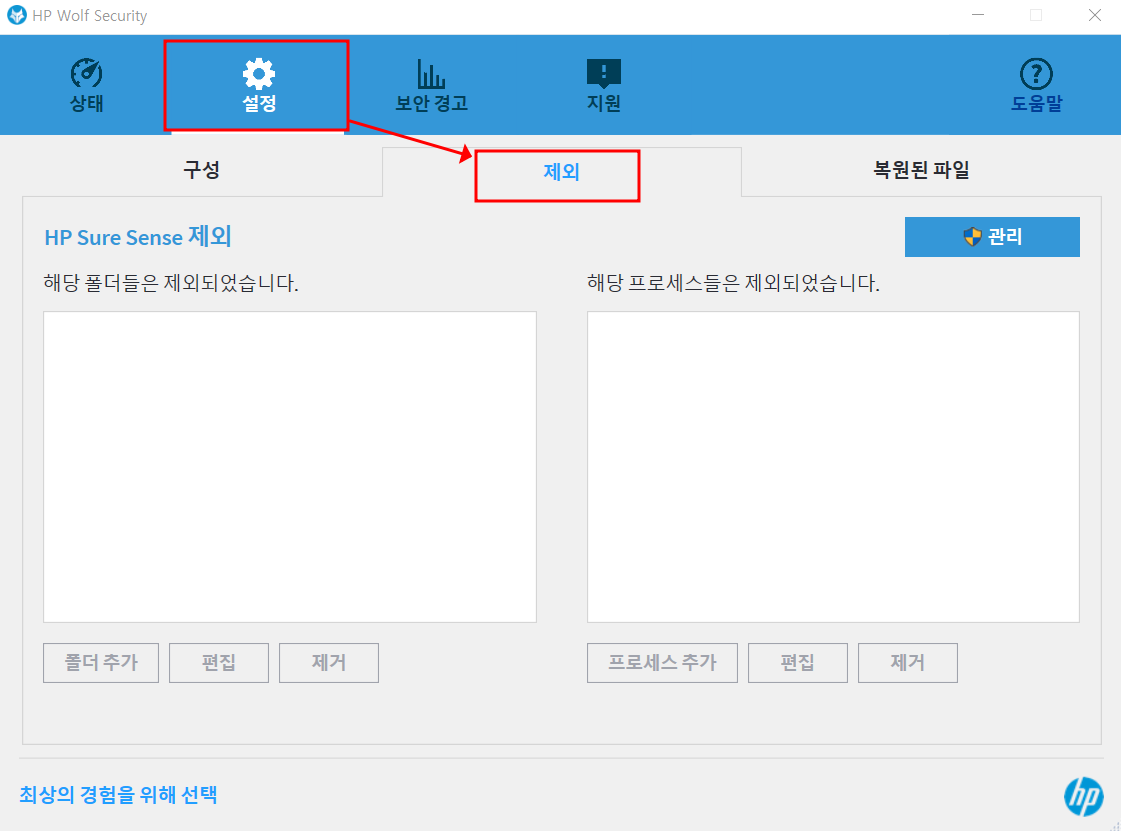
Task: Click inside the excluded processes list box
Action: pyautogui.click(x=833, y=466)
